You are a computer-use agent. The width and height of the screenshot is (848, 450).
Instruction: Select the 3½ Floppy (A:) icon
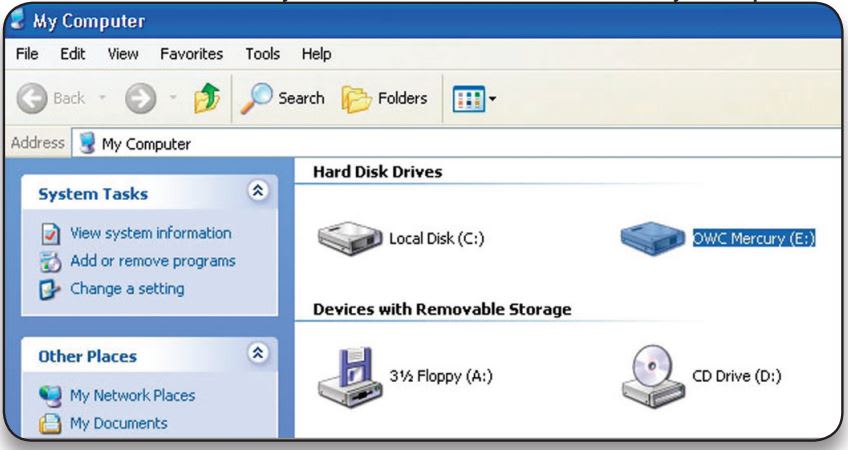point(350,376)
